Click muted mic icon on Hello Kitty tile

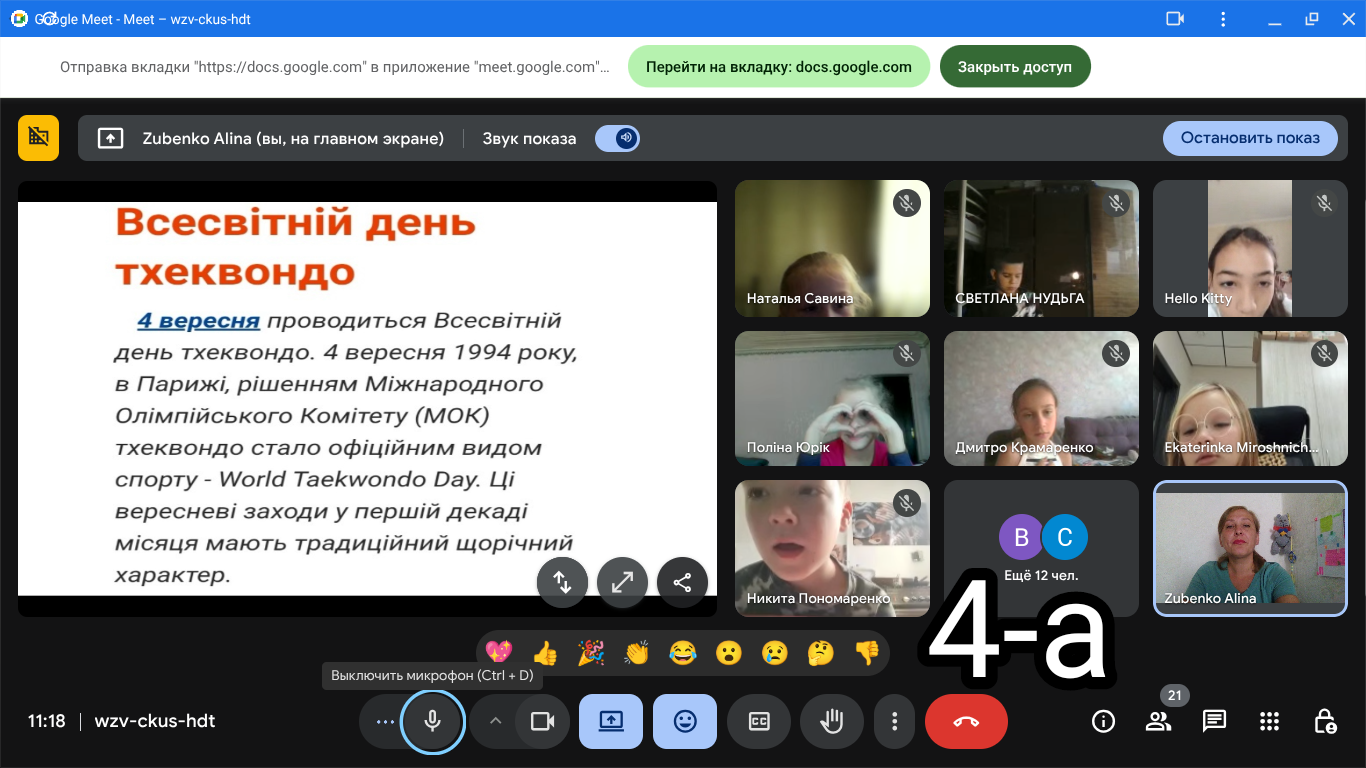point(1324,203)
